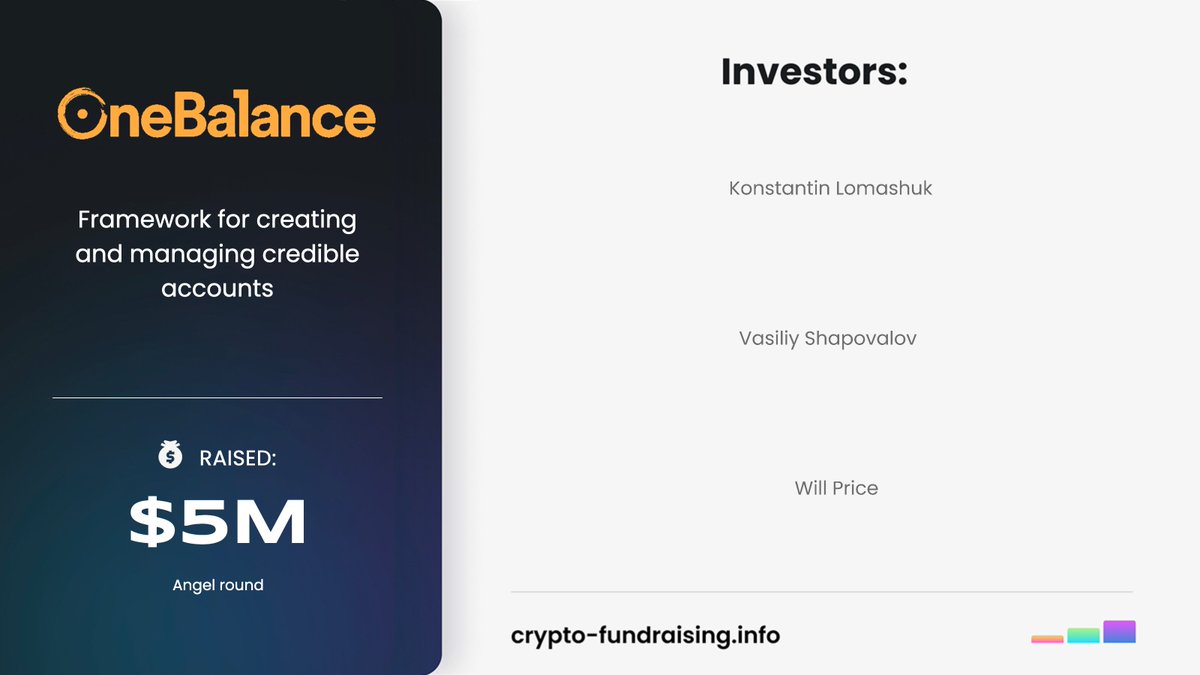The width and height of the screenshot is (1200, 675).
Task: Click the framework description text
Action: (217, 253)
